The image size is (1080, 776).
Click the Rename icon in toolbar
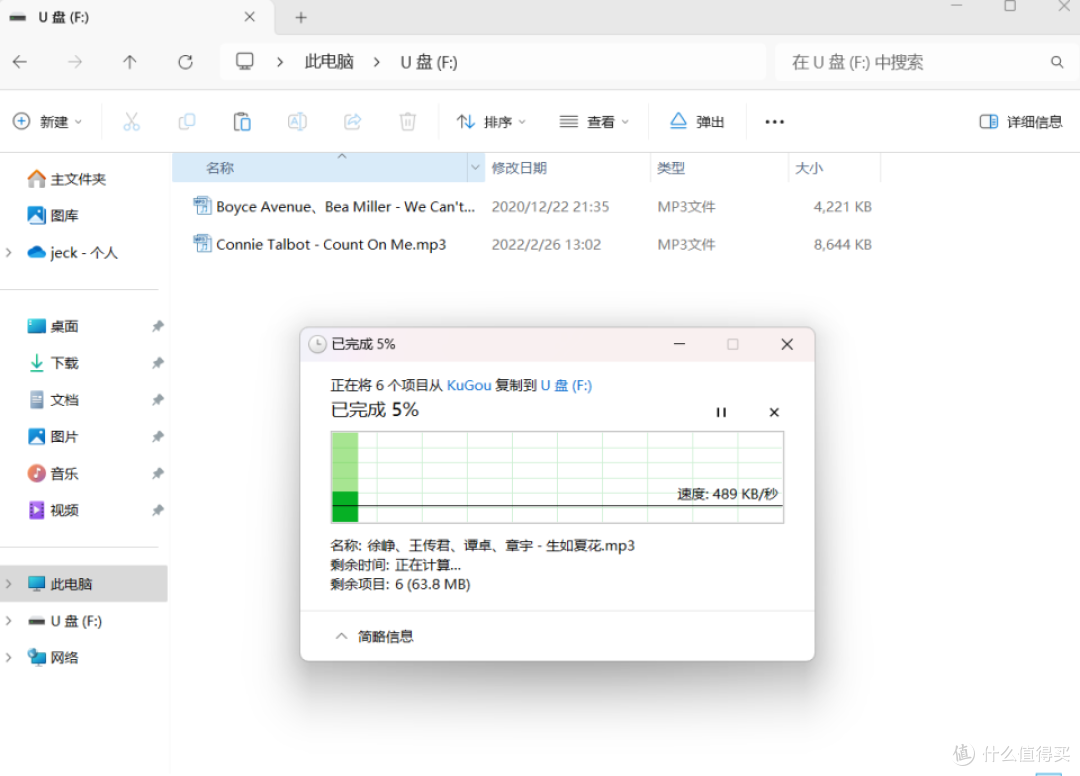click(297, 122)
